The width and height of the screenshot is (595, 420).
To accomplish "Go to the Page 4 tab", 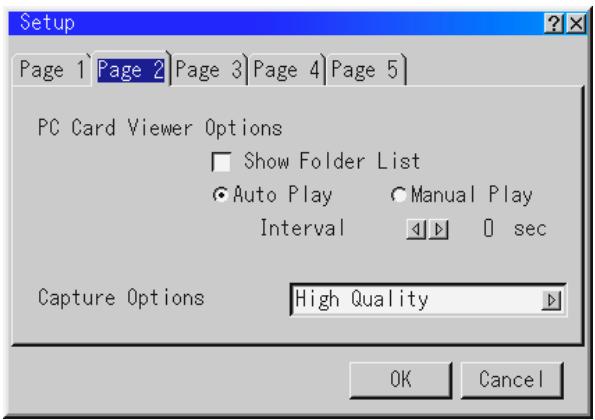I will click(x=286, y=70).
